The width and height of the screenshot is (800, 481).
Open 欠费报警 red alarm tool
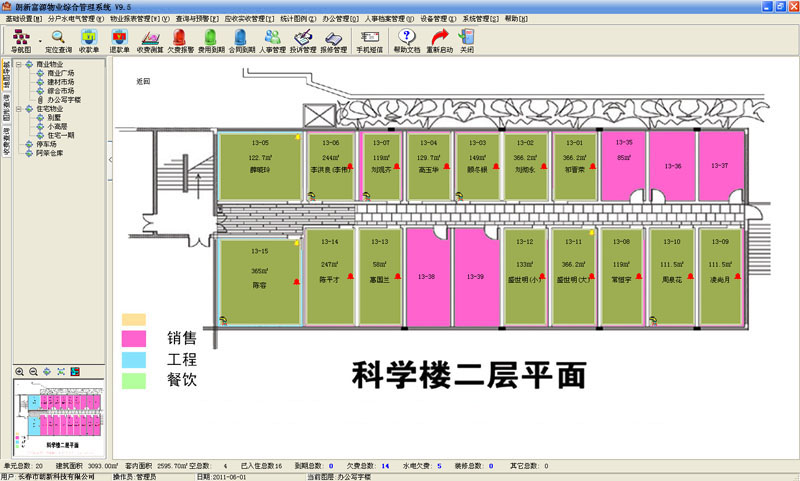(x=178, y=39)
